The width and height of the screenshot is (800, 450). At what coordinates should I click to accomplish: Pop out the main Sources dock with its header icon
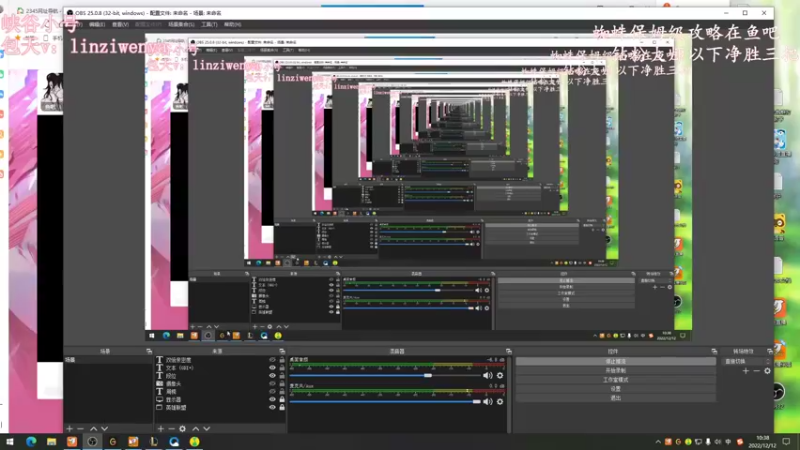coord(282,351)
